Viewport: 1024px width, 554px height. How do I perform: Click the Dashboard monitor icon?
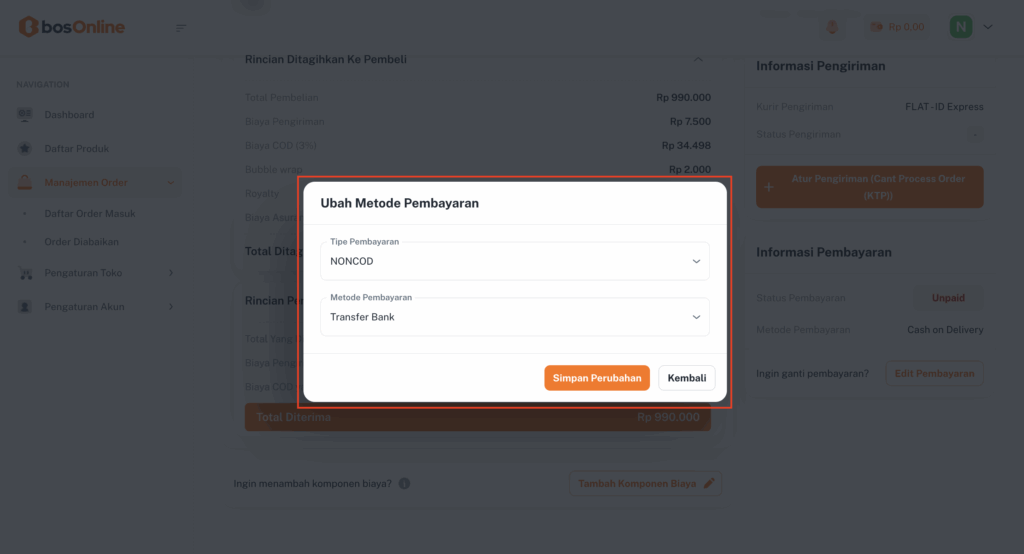click(x=25, y=115)
